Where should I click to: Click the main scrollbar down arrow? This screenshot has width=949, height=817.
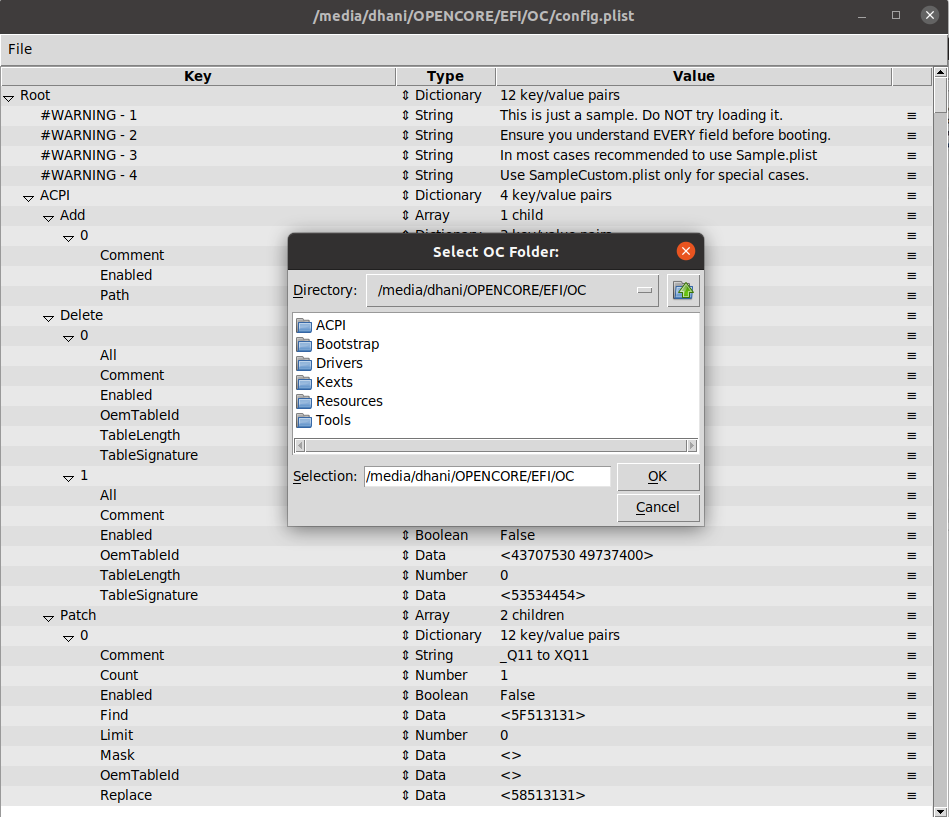pos(940,811)
